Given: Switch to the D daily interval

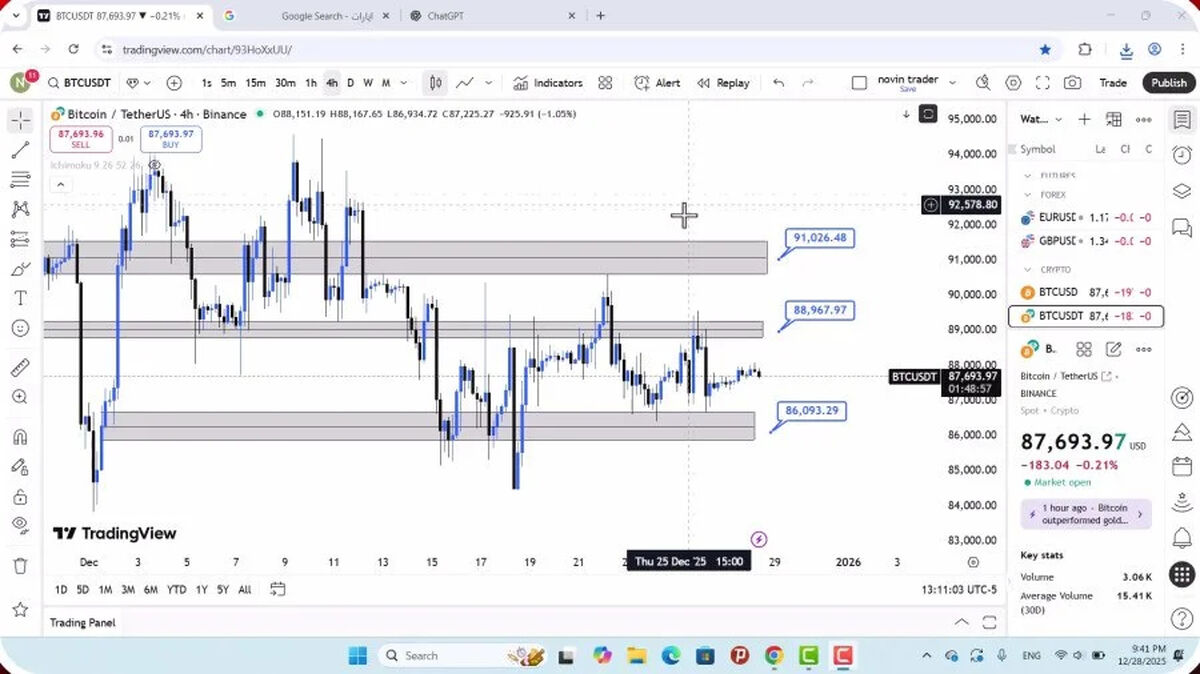Looking at the screenshot, I should tap(350, 83).
